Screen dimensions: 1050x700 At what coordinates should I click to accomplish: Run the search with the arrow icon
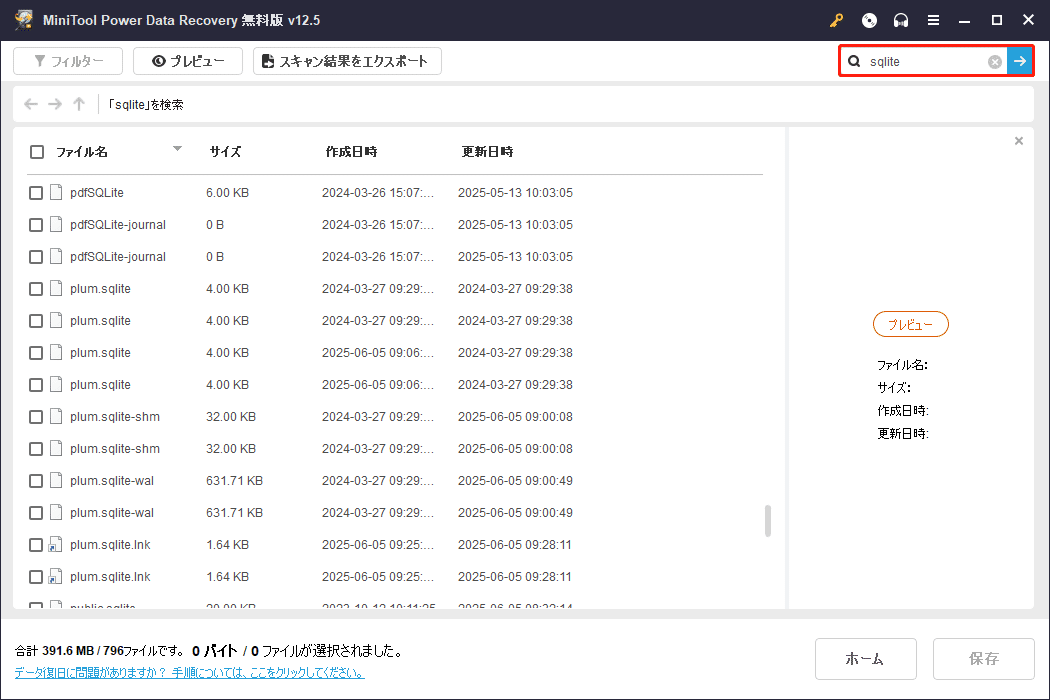(x=1019, y=61)
